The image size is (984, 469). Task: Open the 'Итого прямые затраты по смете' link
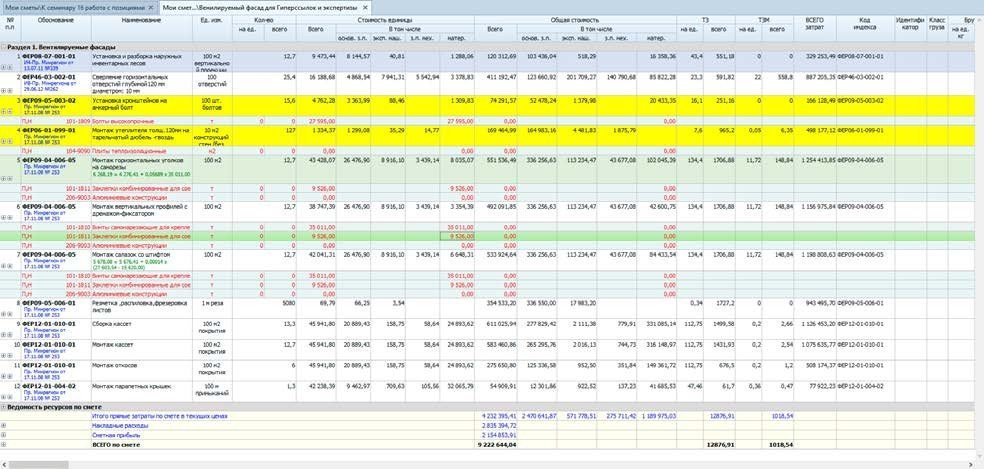(159, 416)
